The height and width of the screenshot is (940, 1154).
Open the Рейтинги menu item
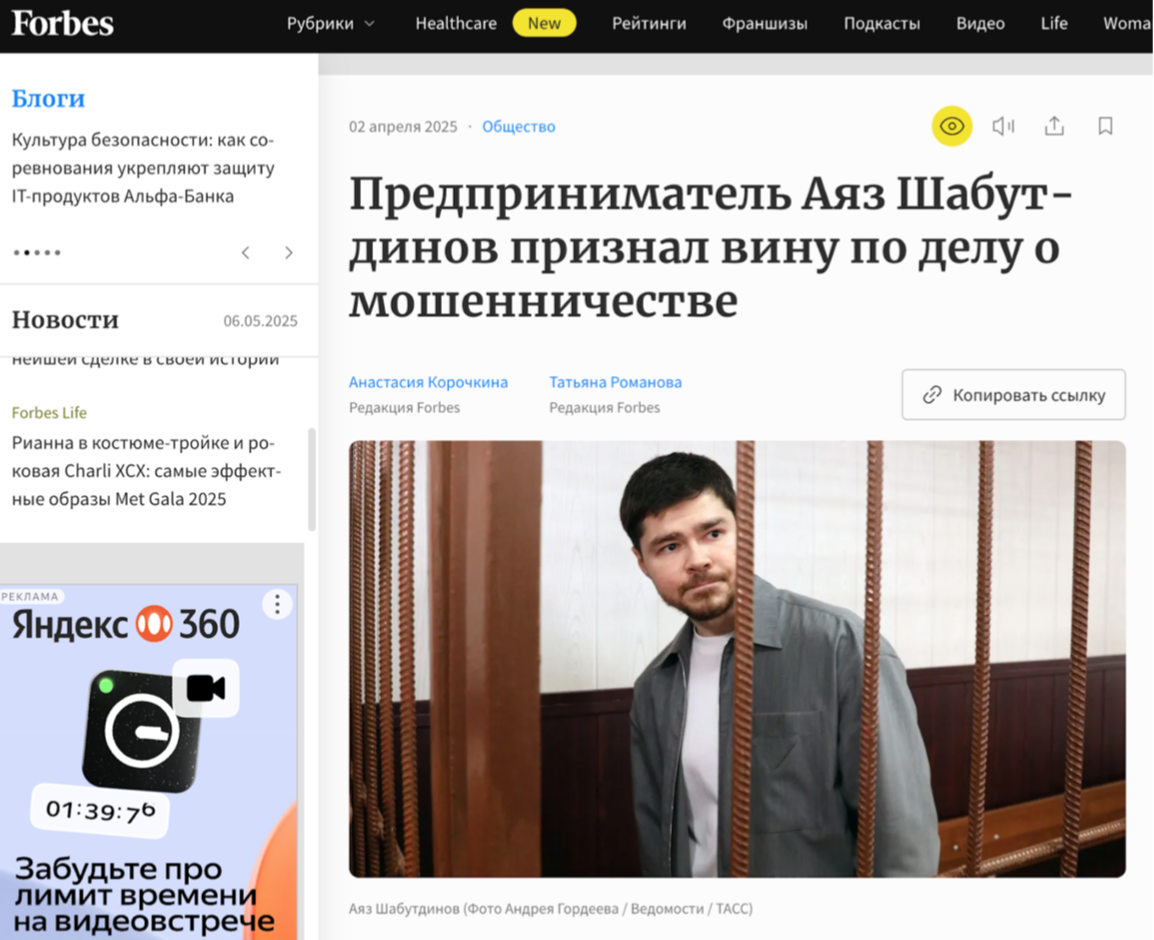coord(649,24)
